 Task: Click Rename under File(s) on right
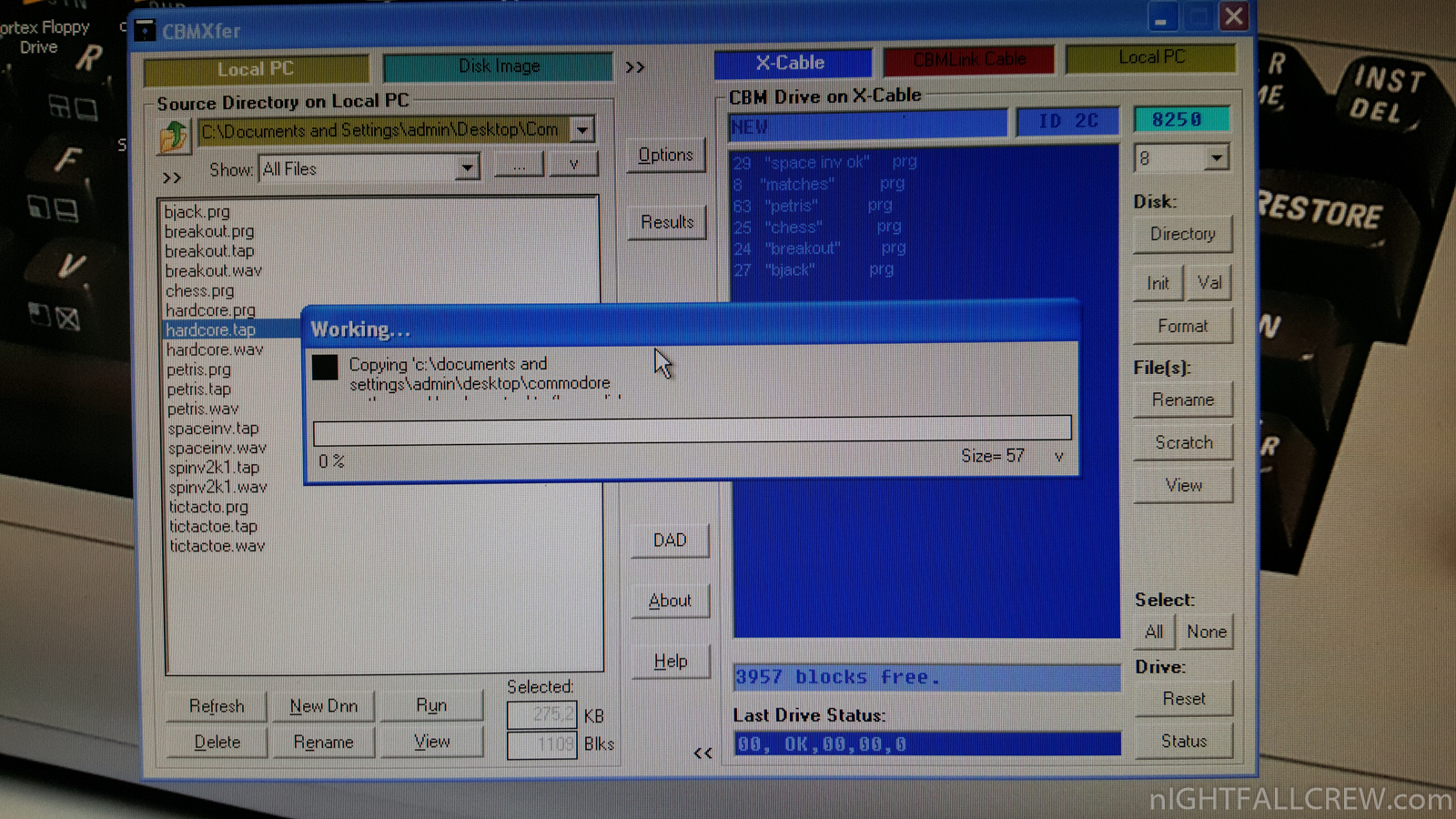[x=1183, y=399]
